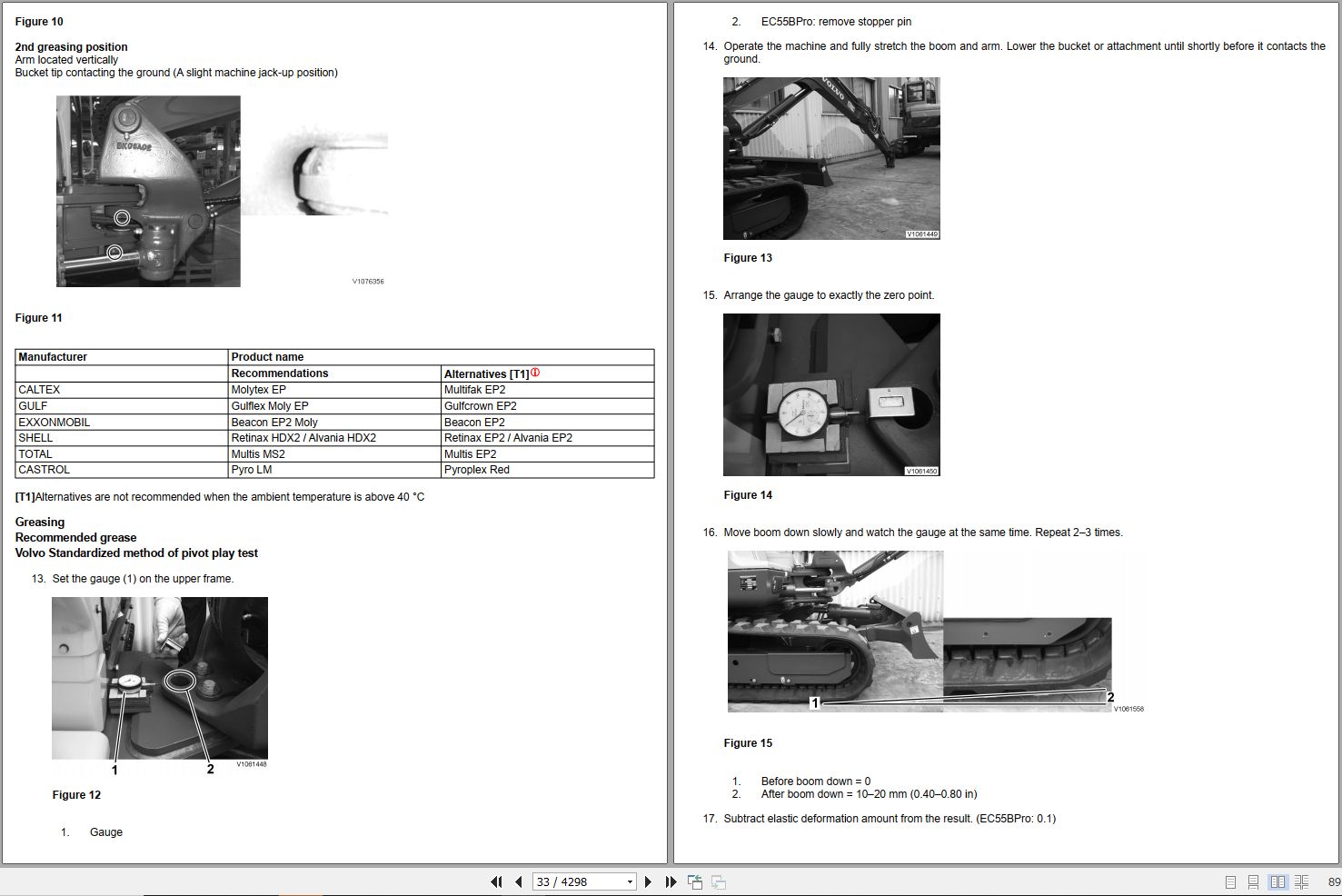Screen dimensions: 1342x896
Task: Jump to the last page
Action: 671,881
